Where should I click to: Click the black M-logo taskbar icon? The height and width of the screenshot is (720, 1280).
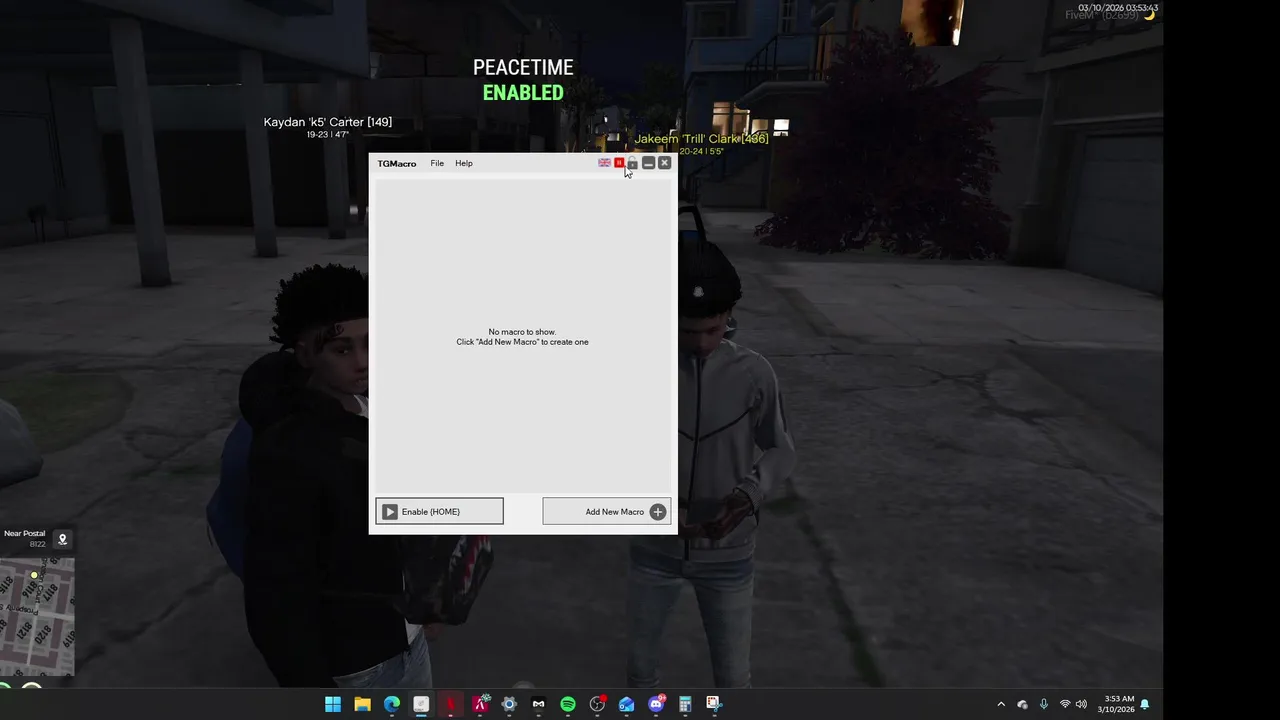coord(539,704)
